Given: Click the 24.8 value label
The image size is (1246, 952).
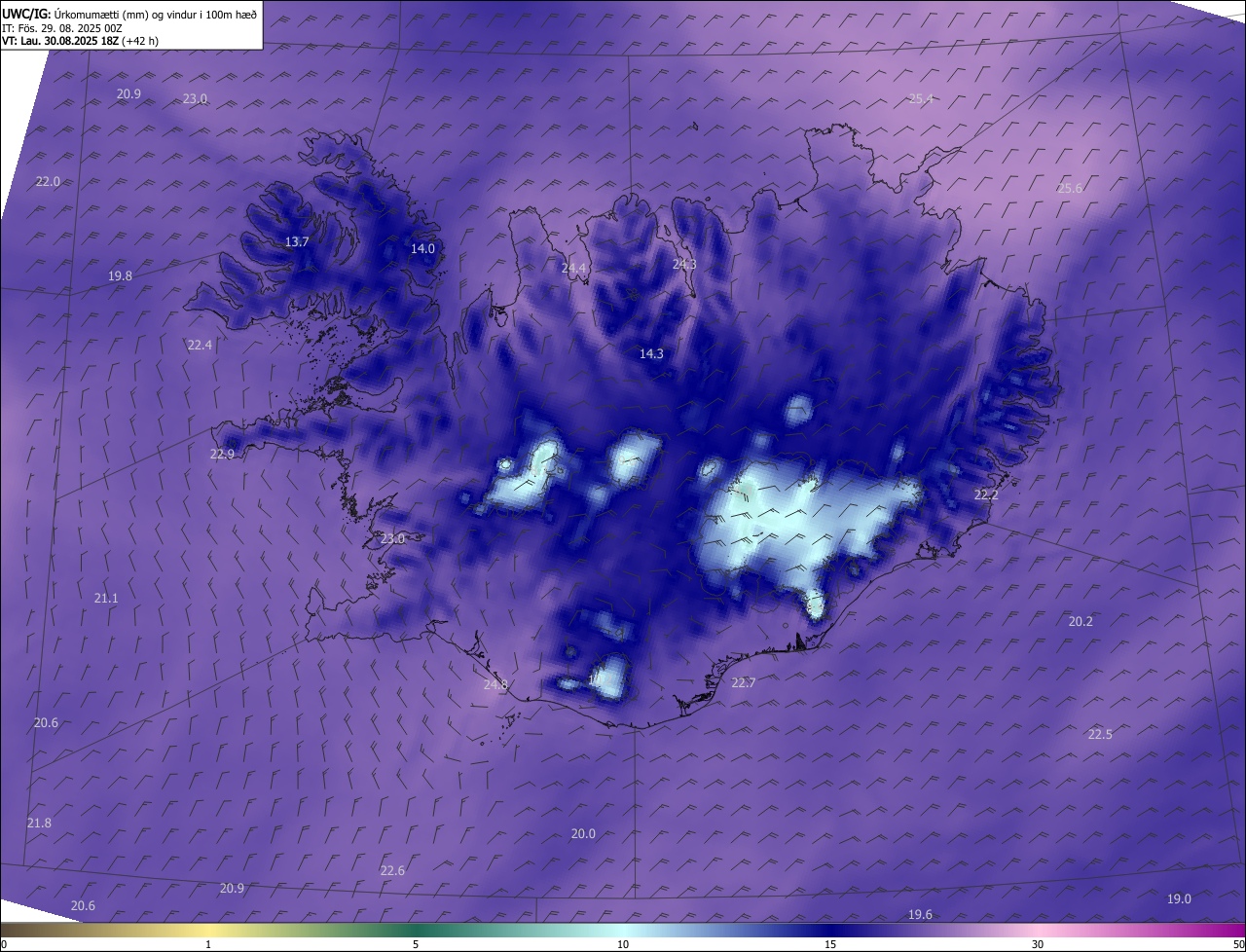Looking at the screenshot, I should [x=495, y=685].
